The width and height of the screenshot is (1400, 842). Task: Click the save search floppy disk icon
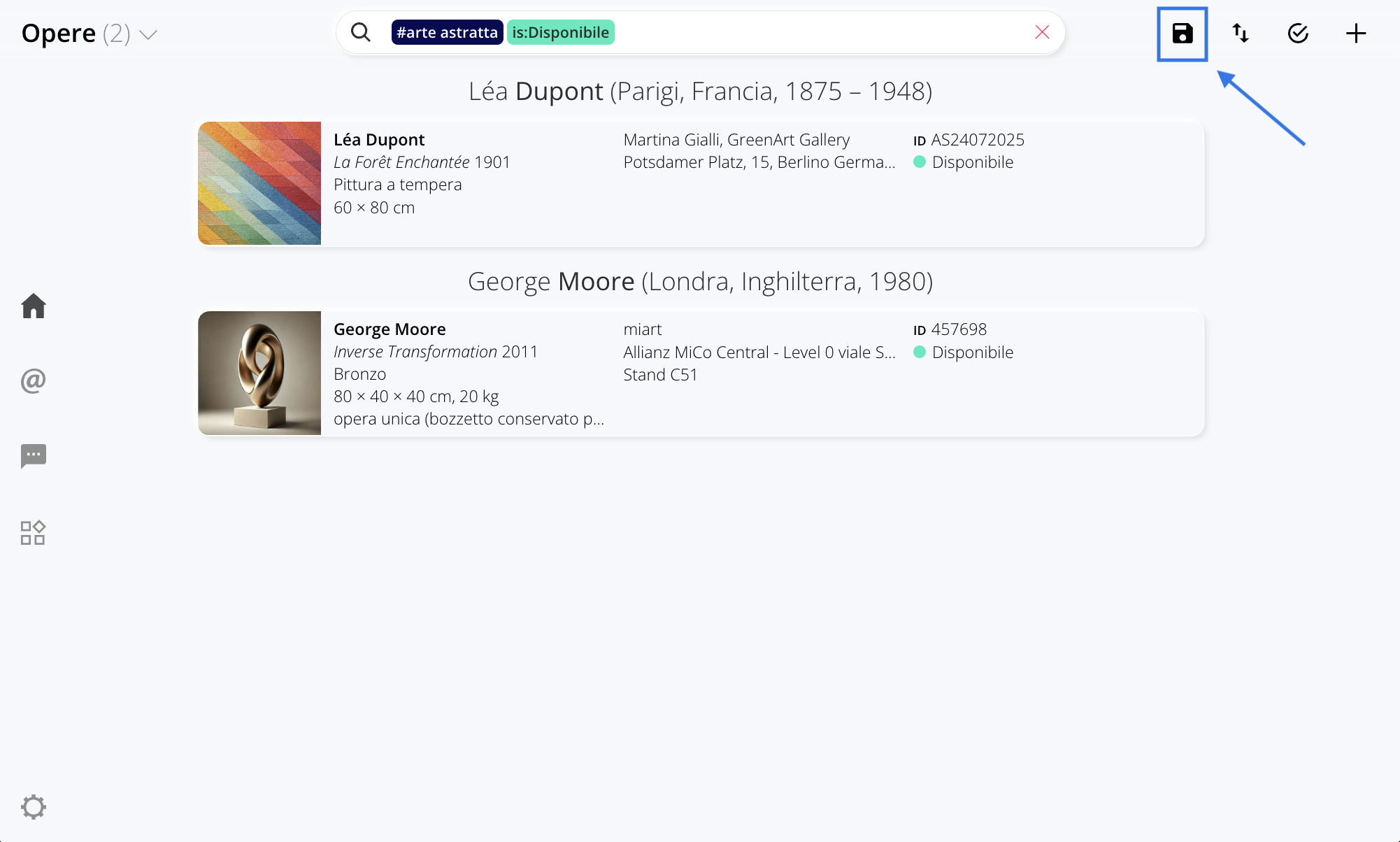tap(1182, 34)
